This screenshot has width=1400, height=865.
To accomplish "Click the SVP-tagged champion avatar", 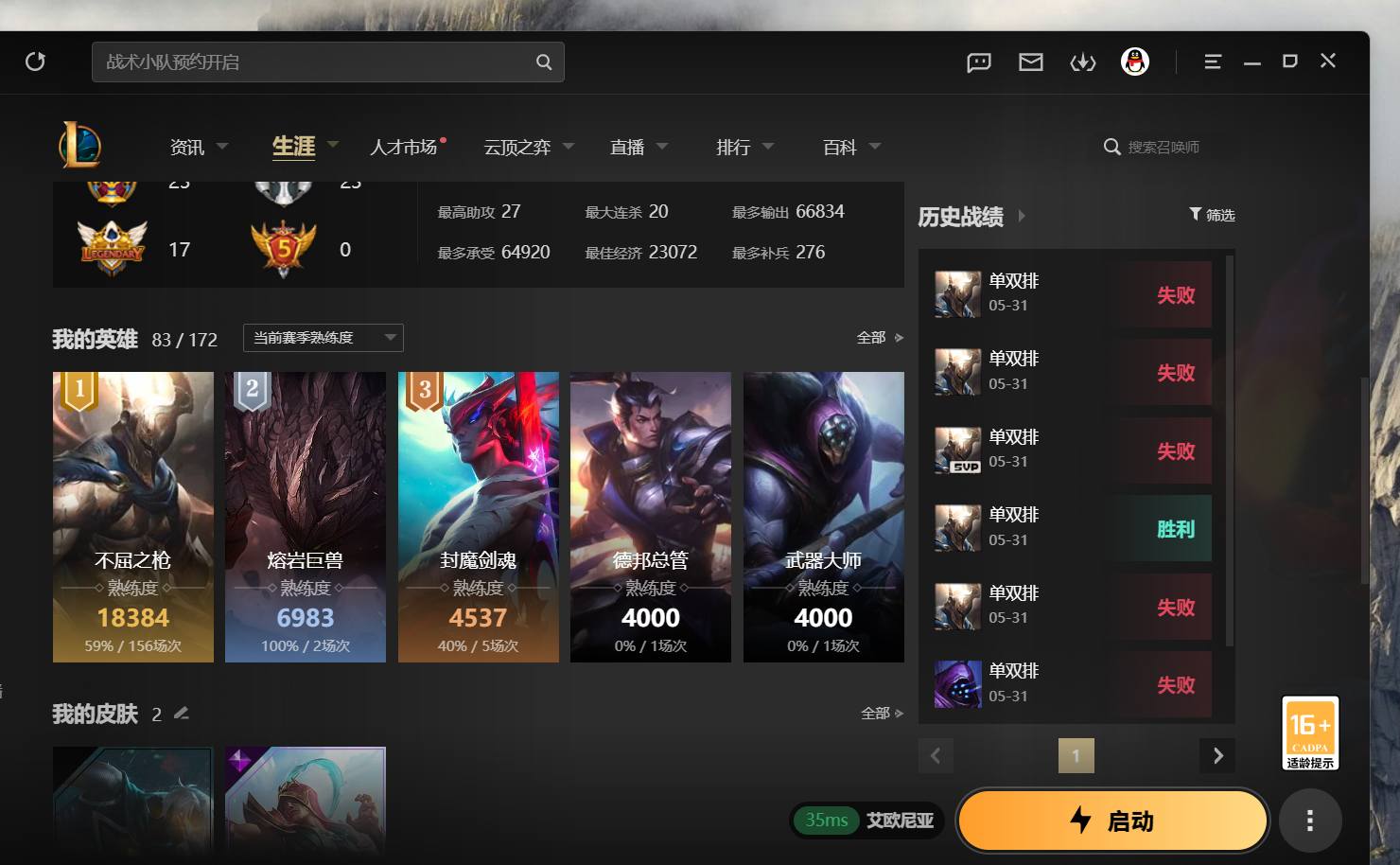I will tap(957, 450).
